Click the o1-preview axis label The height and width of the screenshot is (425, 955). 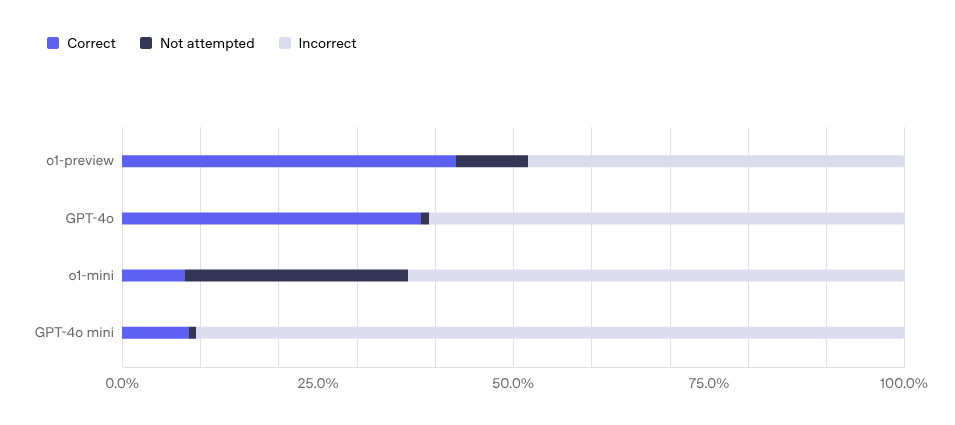[x=80, y=161]
